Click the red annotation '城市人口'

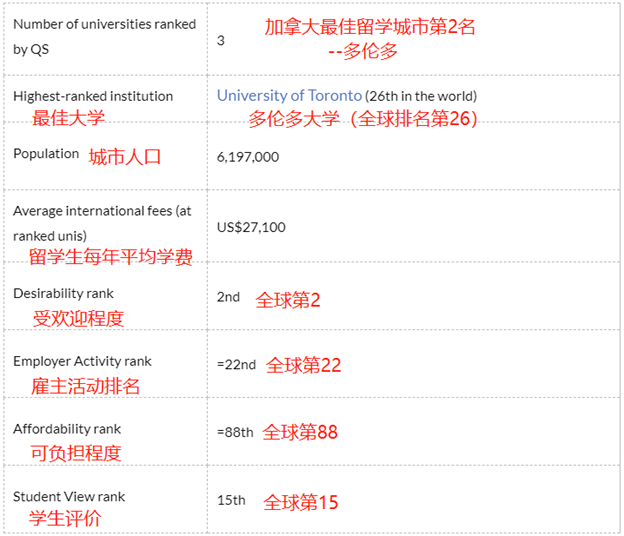coord(125,157)
